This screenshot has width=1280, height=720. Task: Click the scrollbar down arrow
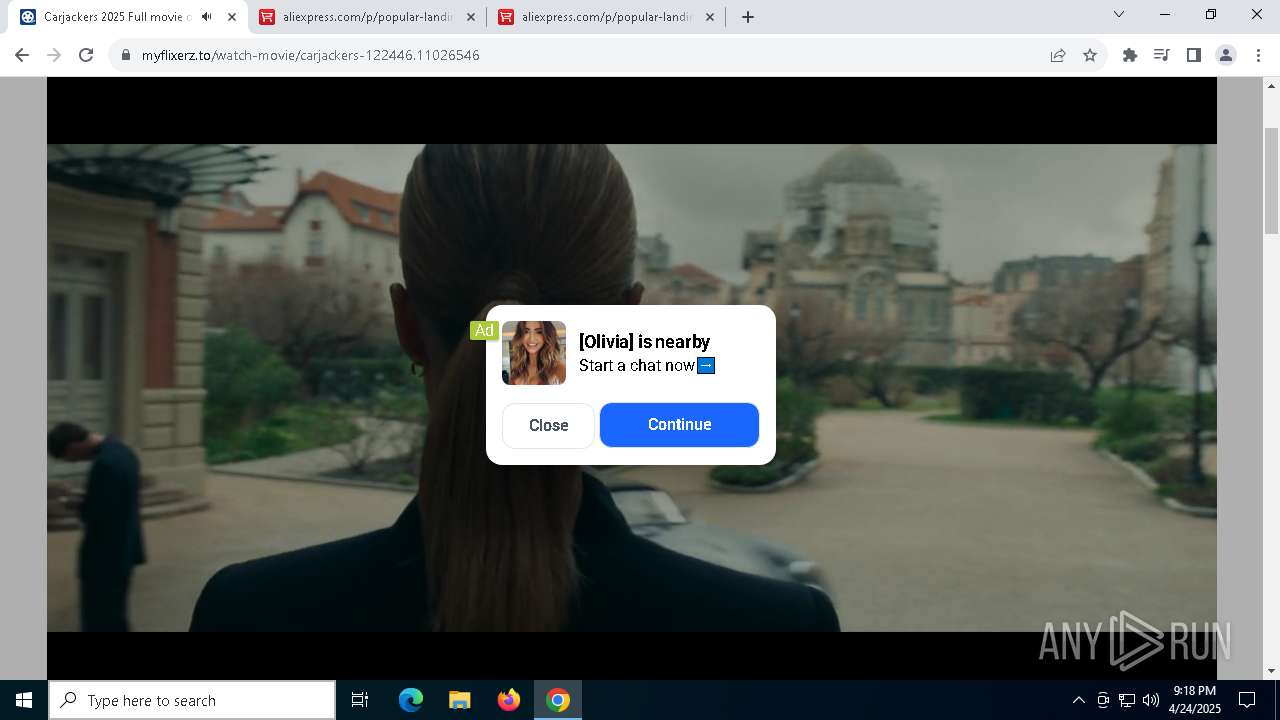click(1272, 671)
